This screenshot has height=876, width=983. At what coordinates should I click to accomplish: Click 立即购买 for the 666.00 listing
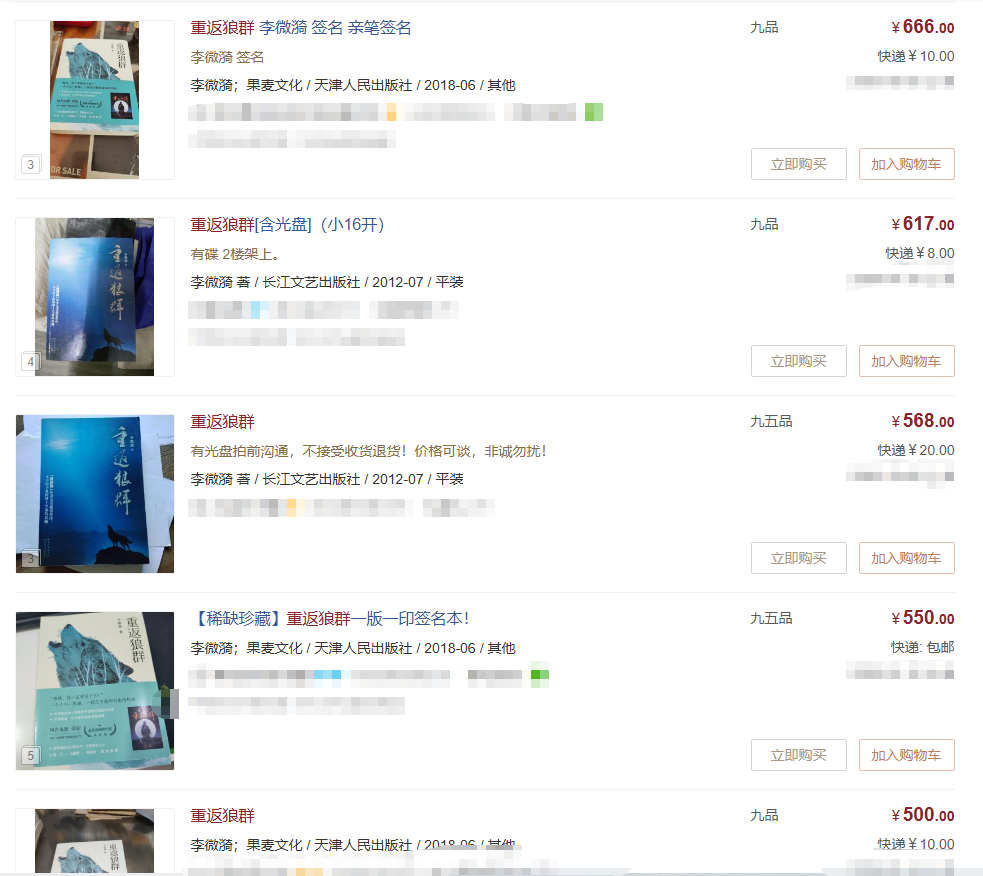[x=799, y=164]
